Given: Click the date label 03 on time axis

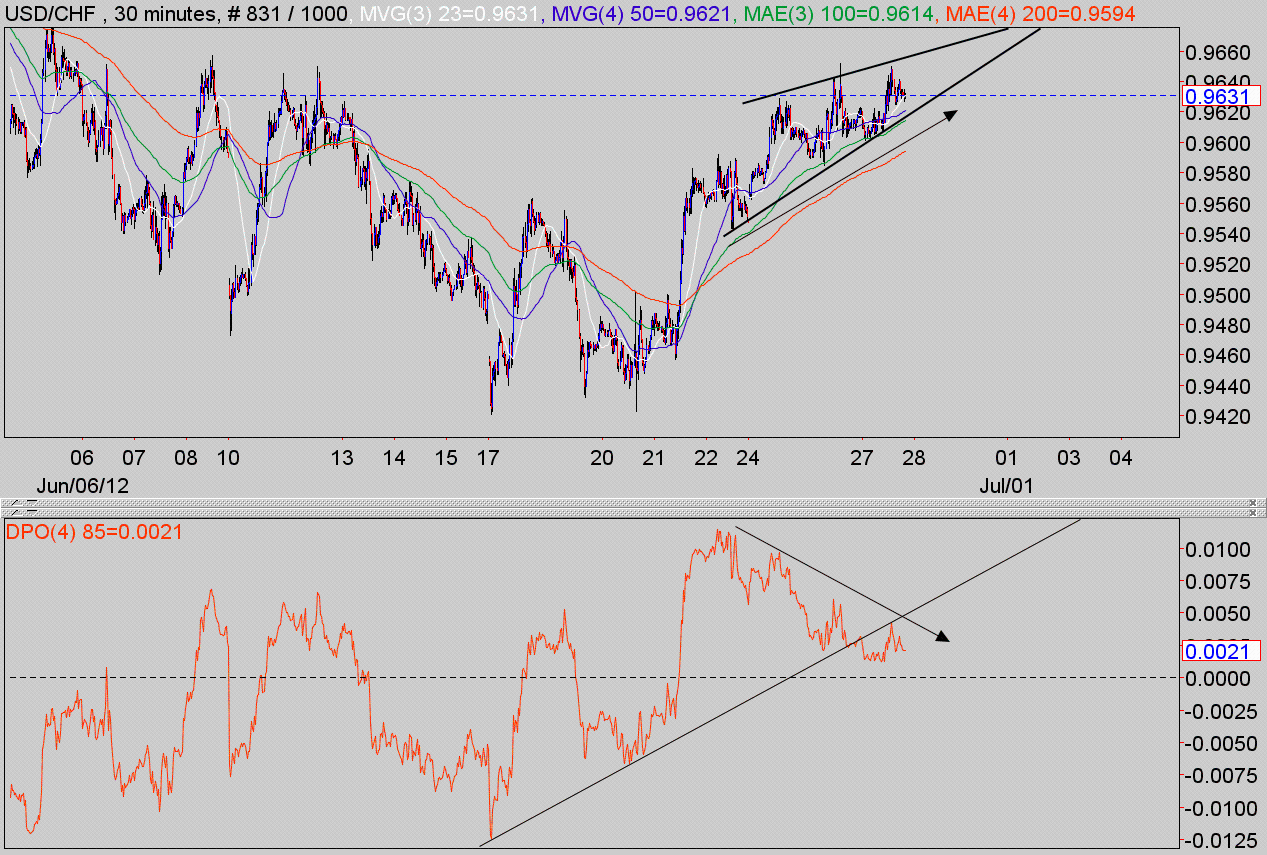Looking at the screenshot, I should coord(1069,458).
